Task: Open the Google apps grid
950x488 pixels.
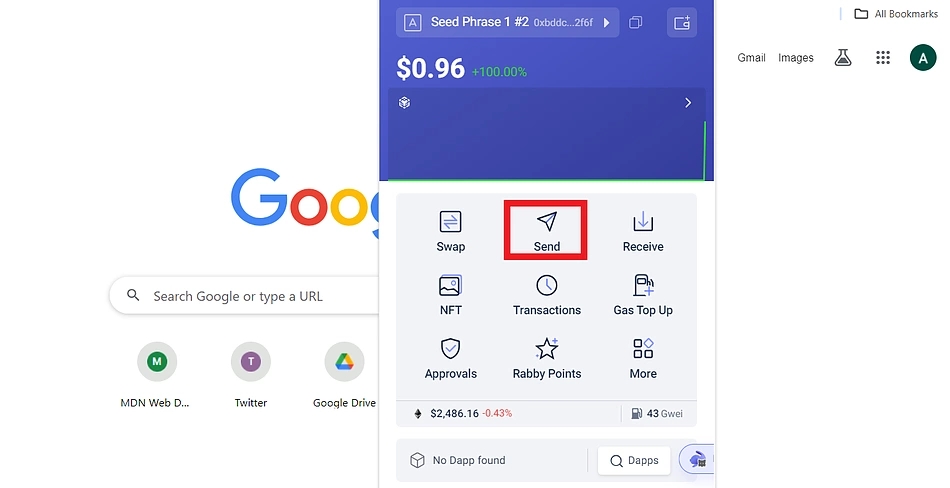Action: click(x=883, y=58)
